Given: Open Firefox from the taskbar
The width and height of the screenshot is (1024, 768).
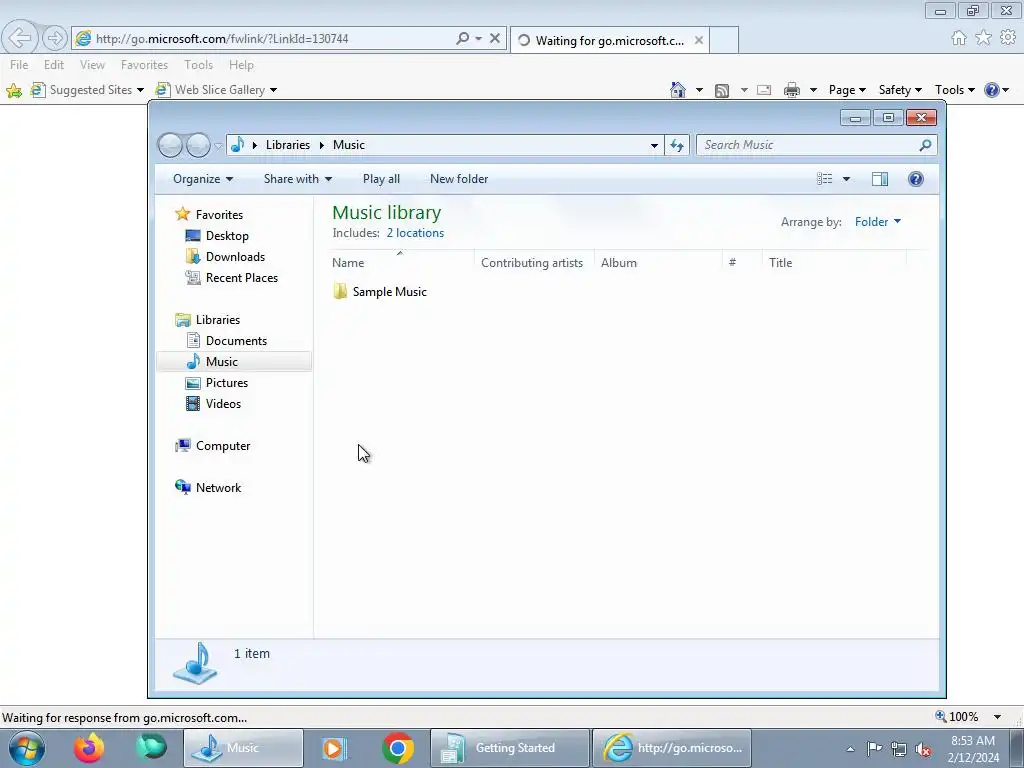Looking at the screenshot, I should tap(89, 748).
